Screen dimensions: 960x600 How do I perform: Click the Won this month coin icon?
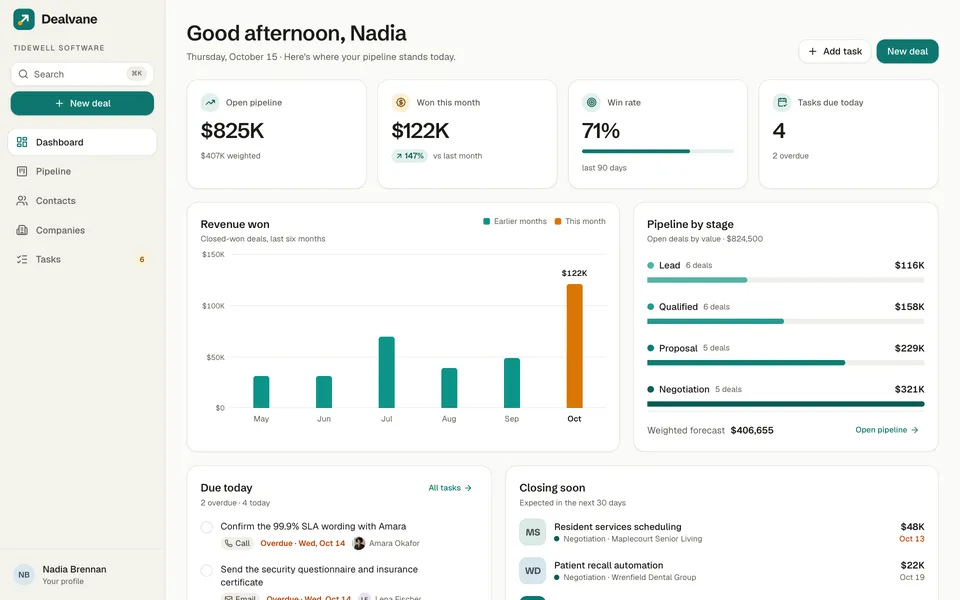point(400,102)
